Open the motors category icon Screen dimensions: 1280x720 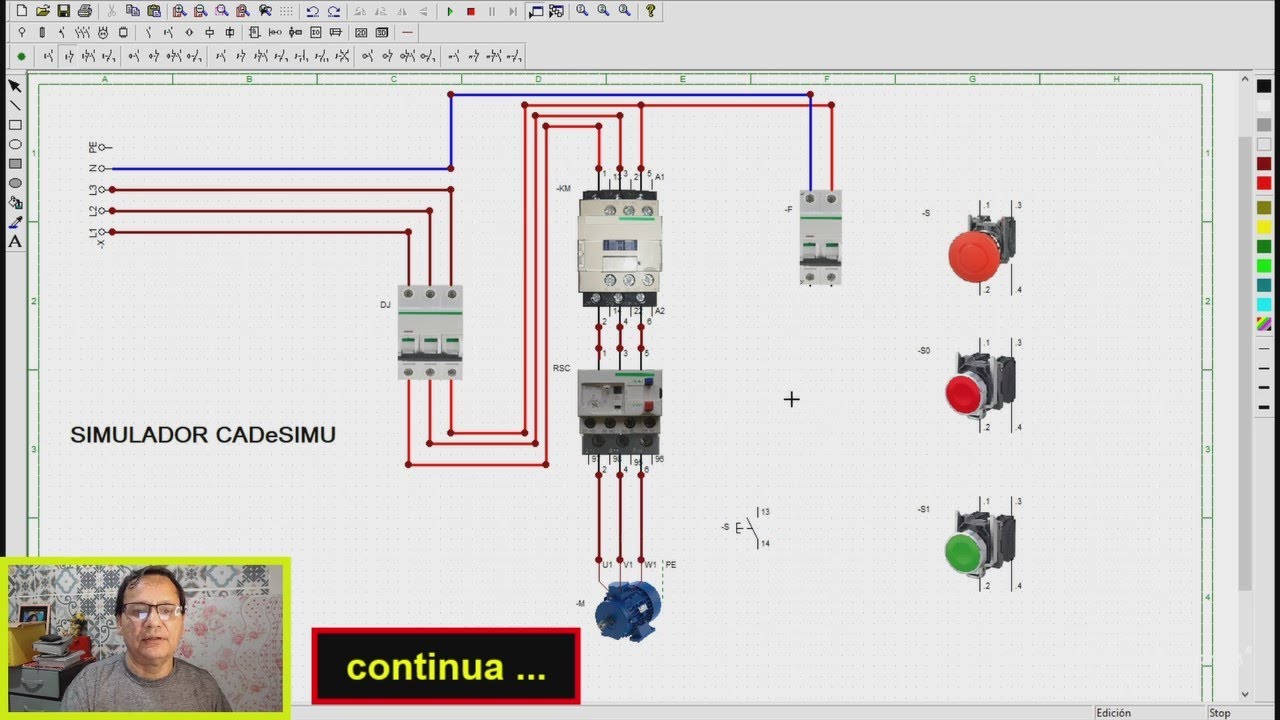103,32
